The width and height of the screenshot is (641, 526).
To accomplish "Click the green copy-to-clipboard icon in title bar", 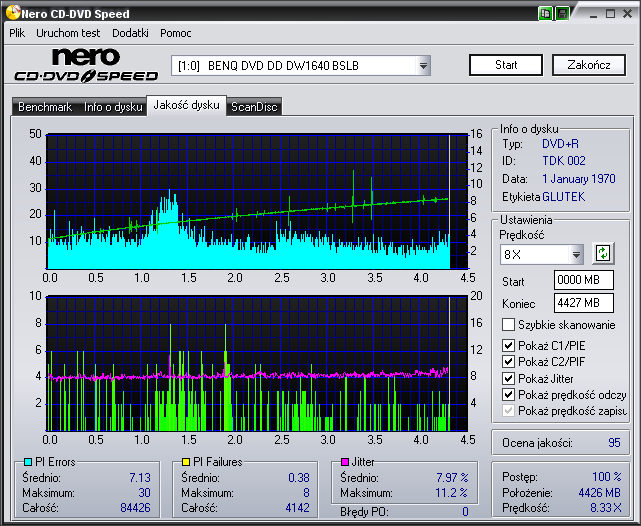I will [x=545, y=13].
